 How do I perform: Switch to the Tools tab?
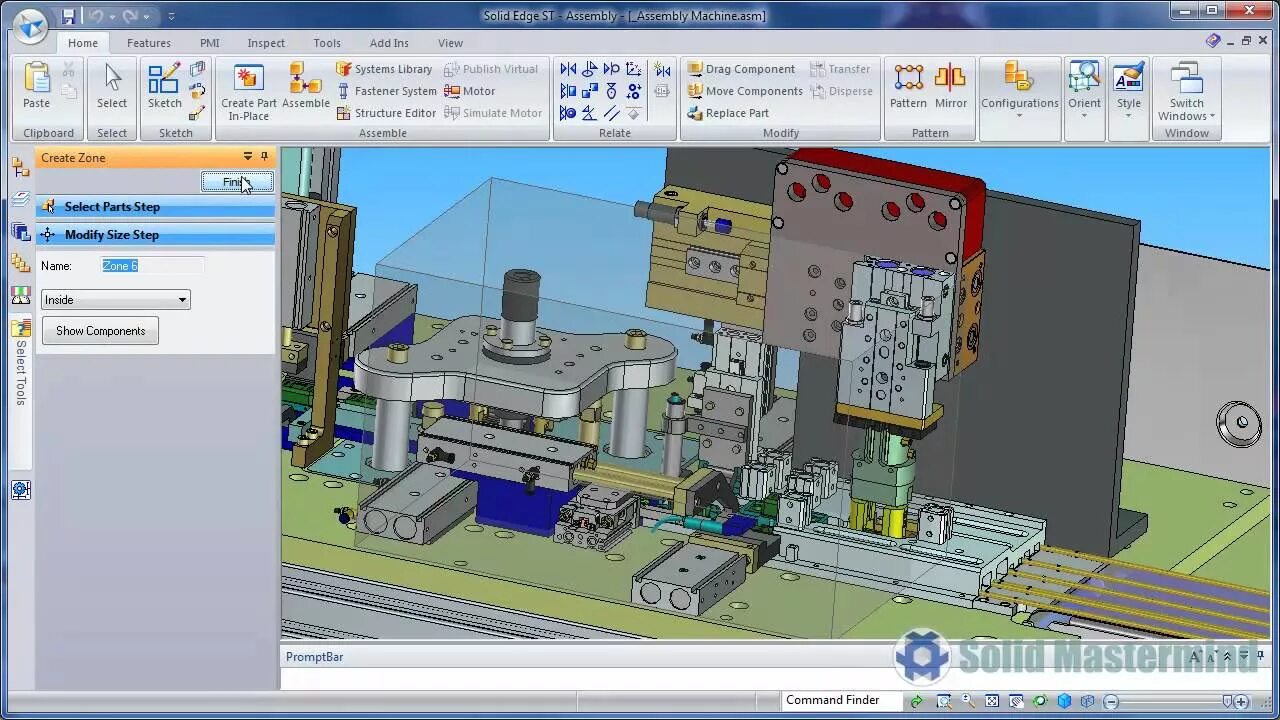[327, 43]
